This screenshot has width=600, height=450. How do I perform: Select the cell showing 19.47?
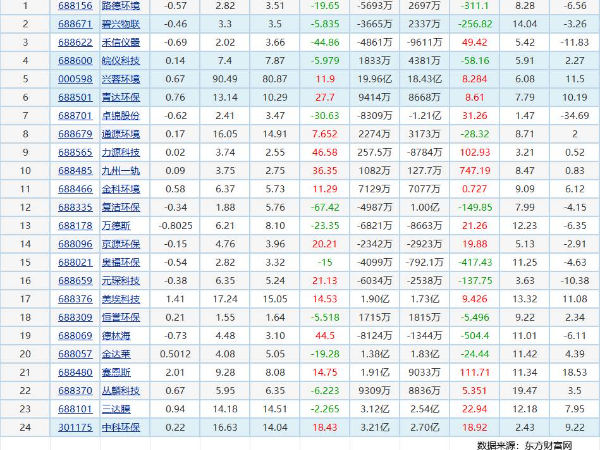coord(525,391)
